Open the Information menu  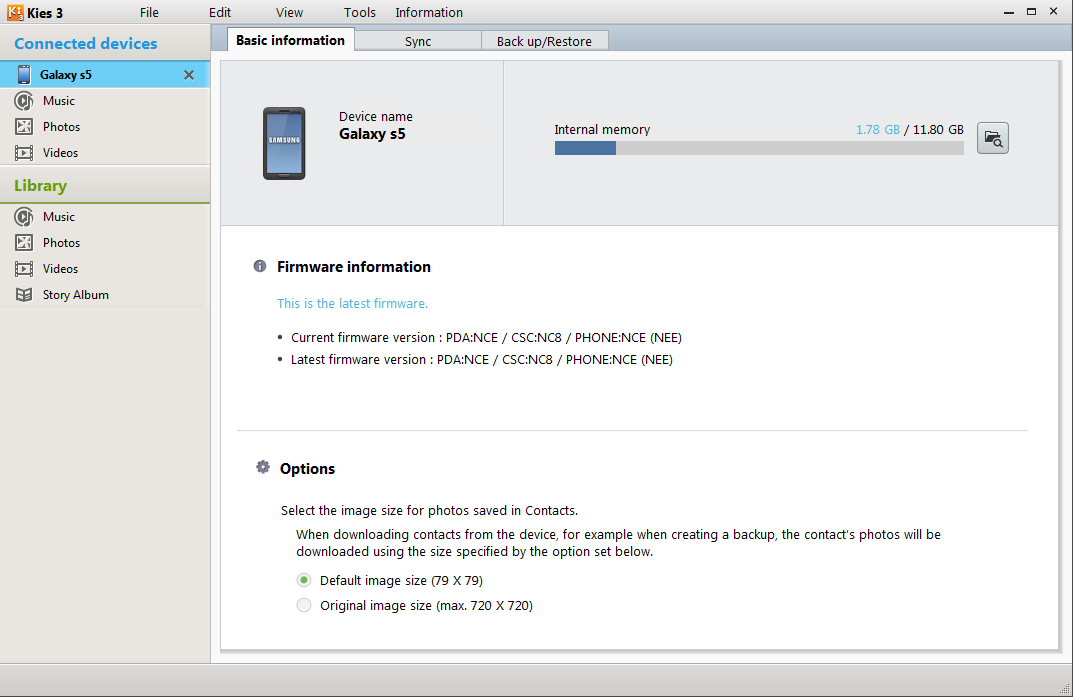tap(429, 12)
